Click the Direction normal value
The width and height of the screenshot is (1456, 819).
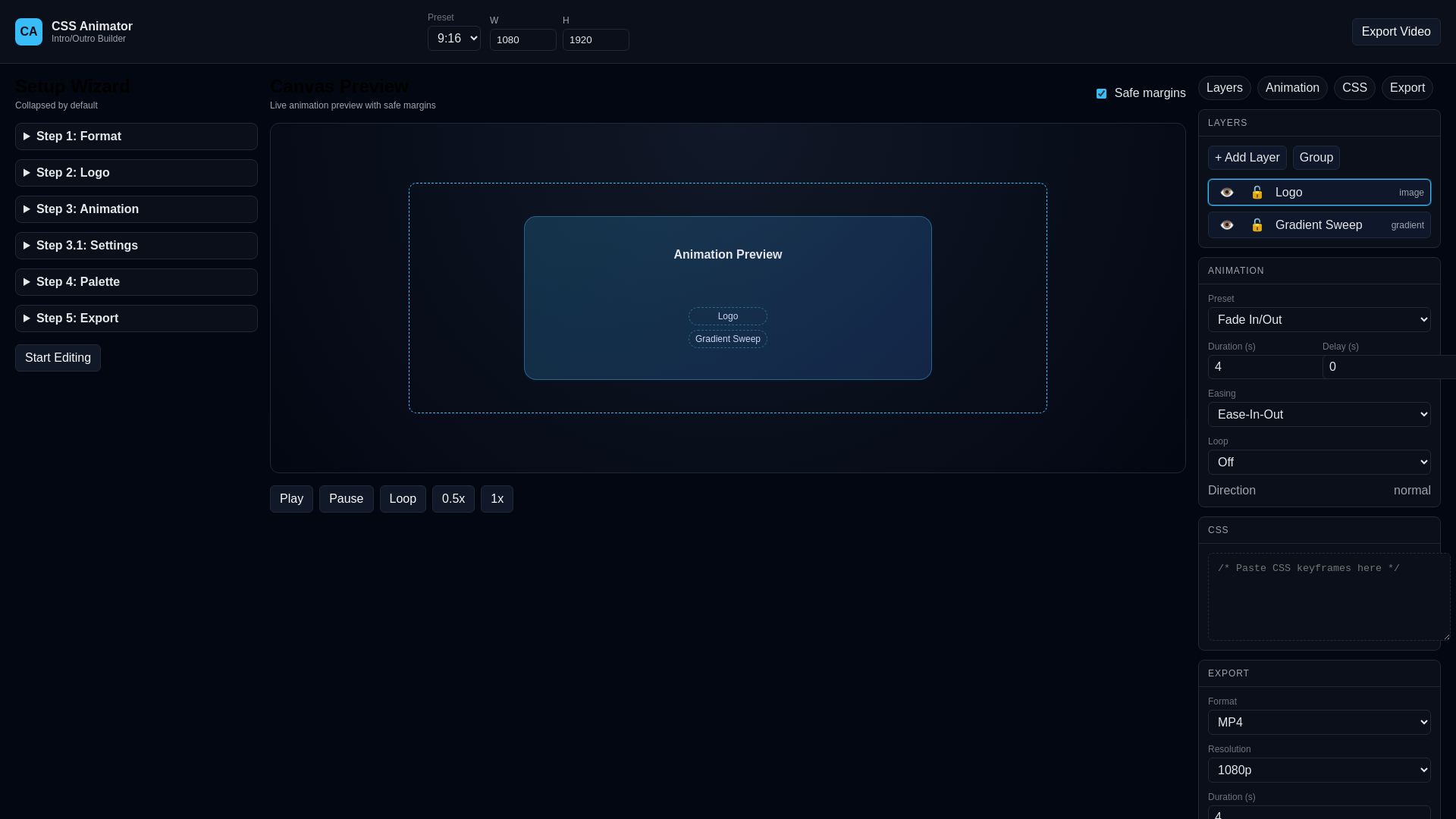pos(1412,491)
